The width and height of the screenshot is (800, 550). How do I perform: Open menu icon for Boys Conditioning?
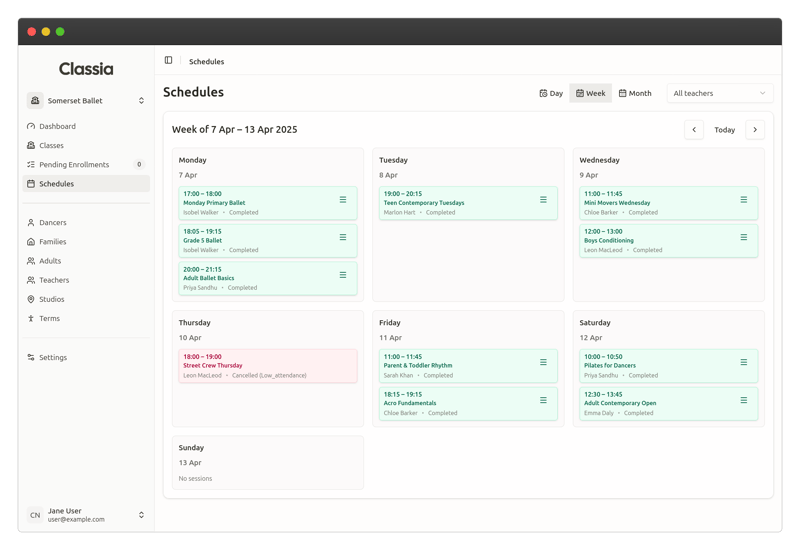pos(744,237)
